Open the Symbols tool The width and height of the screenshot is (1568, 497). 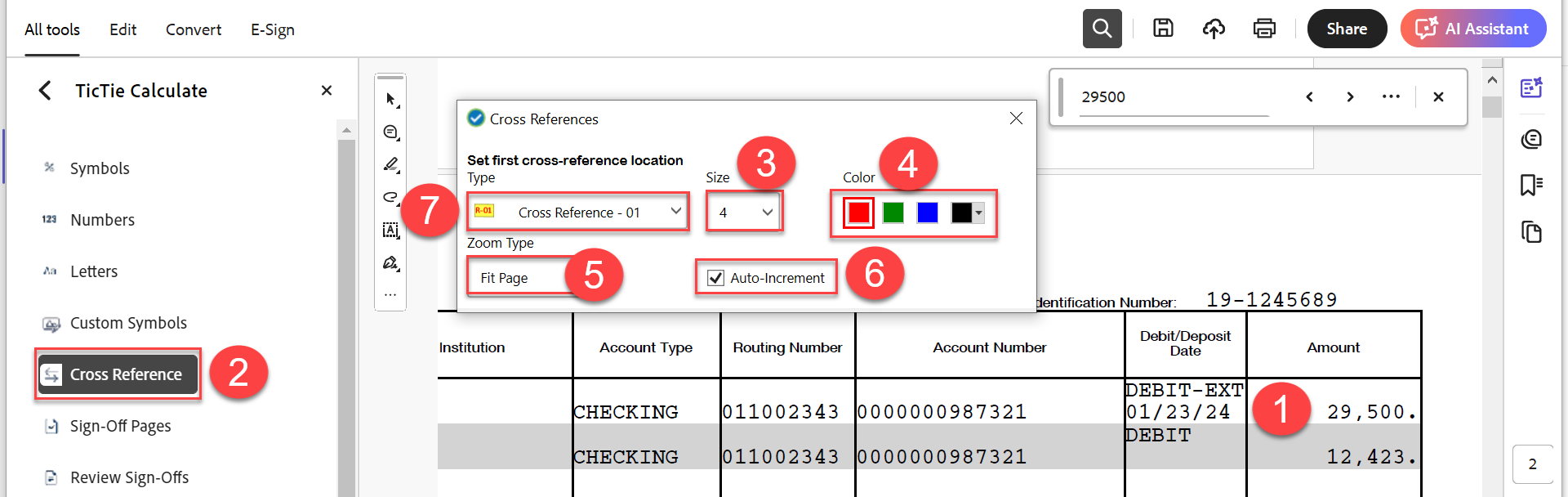[100, 168]
